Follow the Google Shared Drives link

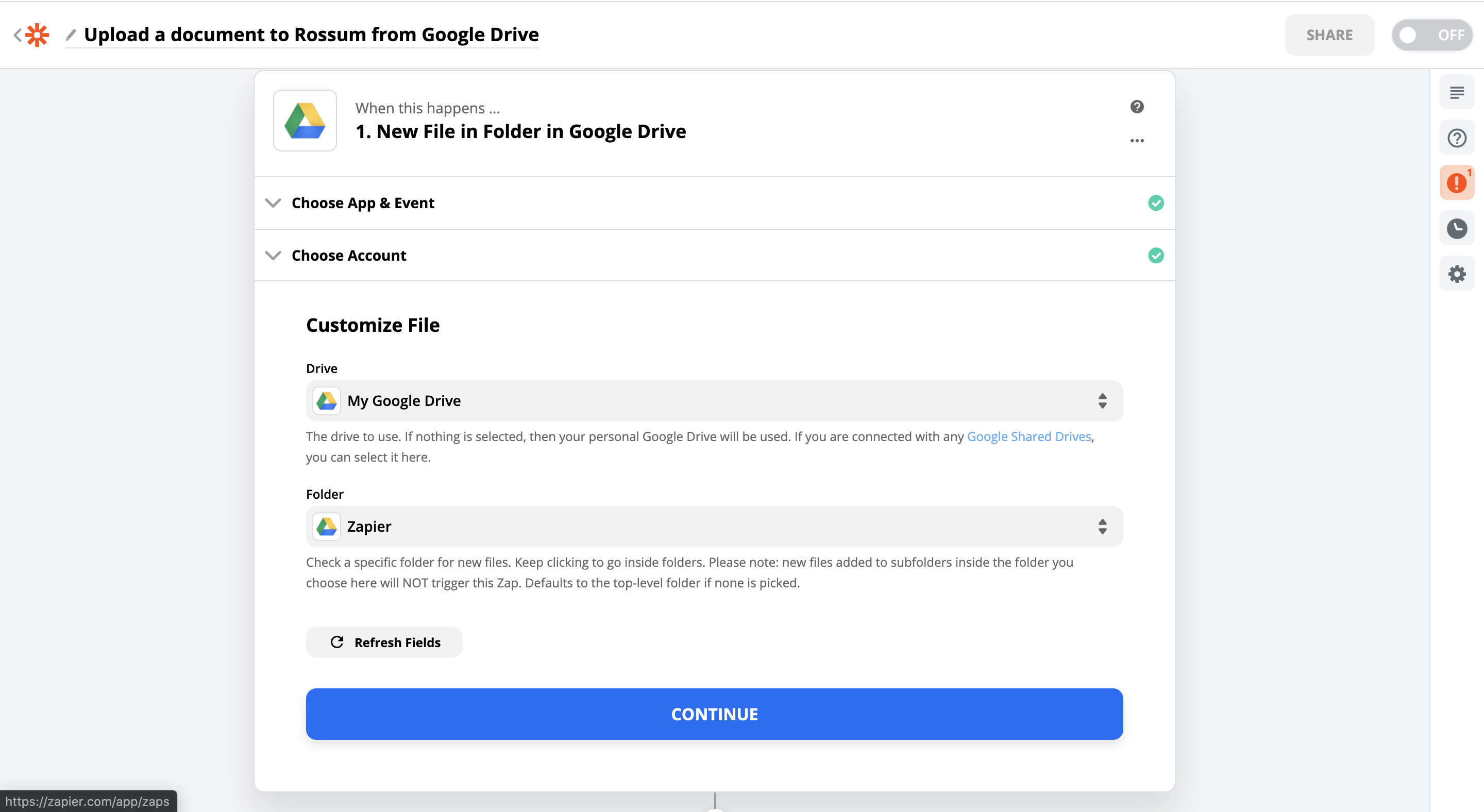(1029, 436)
